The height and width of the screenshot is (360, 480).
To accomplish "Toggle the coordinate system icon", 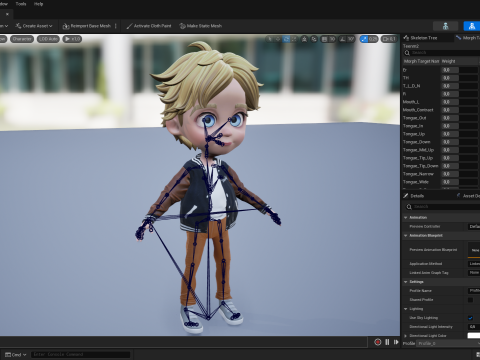I will (304, 39).
